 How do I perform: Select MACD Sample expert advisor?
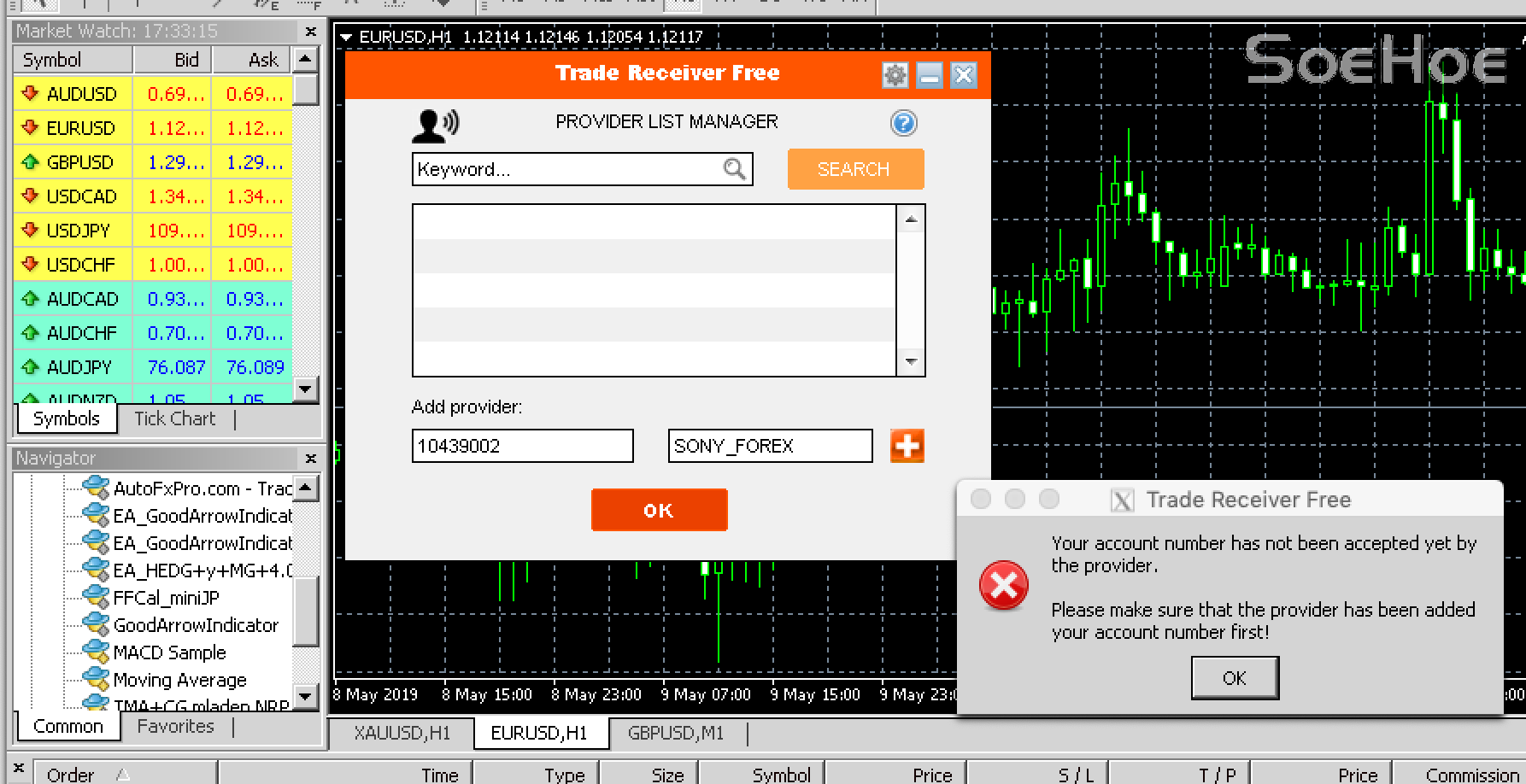169,652
